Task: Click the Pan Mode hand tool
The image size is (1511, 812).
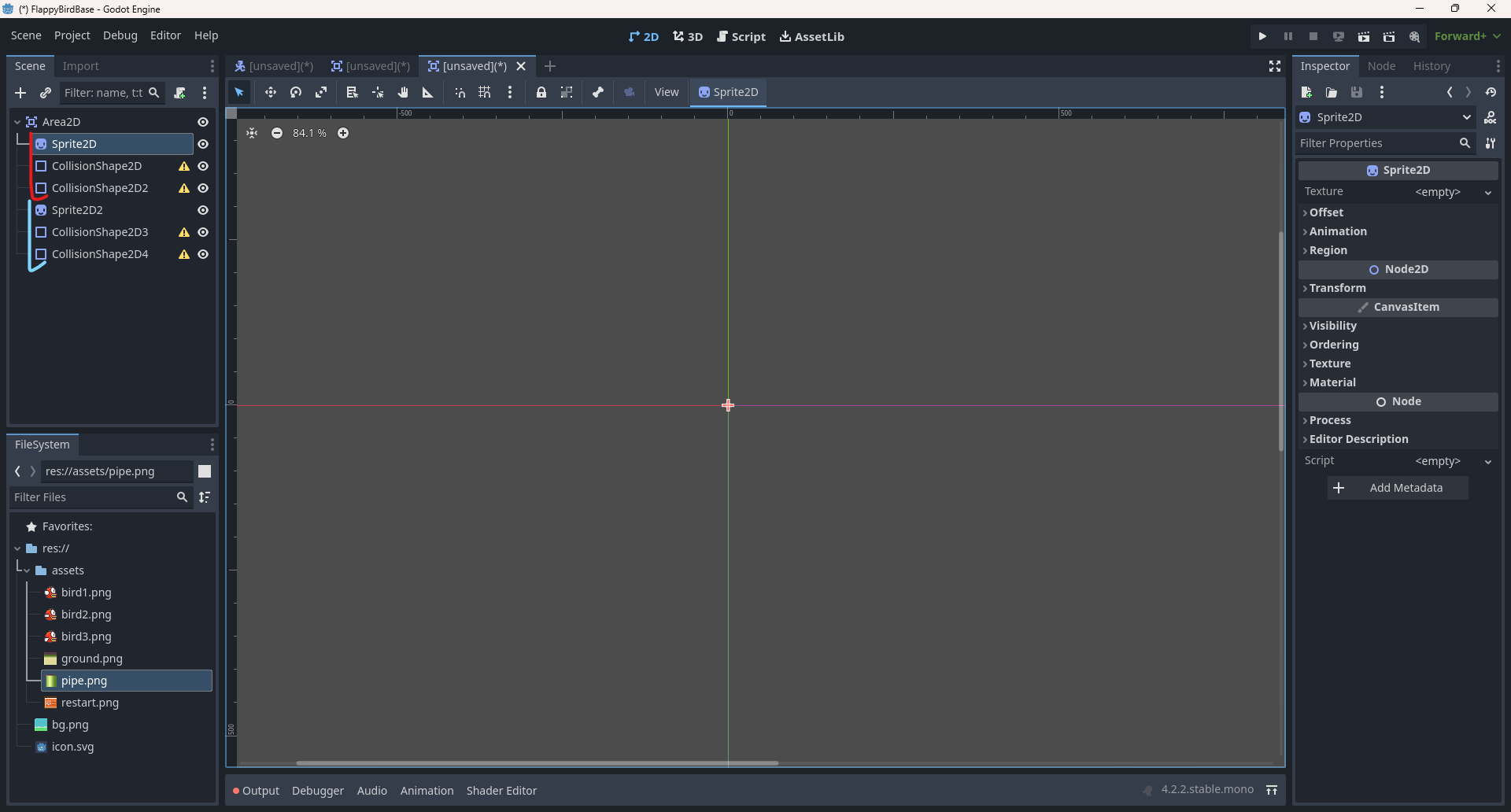Action: pos(403,92)
